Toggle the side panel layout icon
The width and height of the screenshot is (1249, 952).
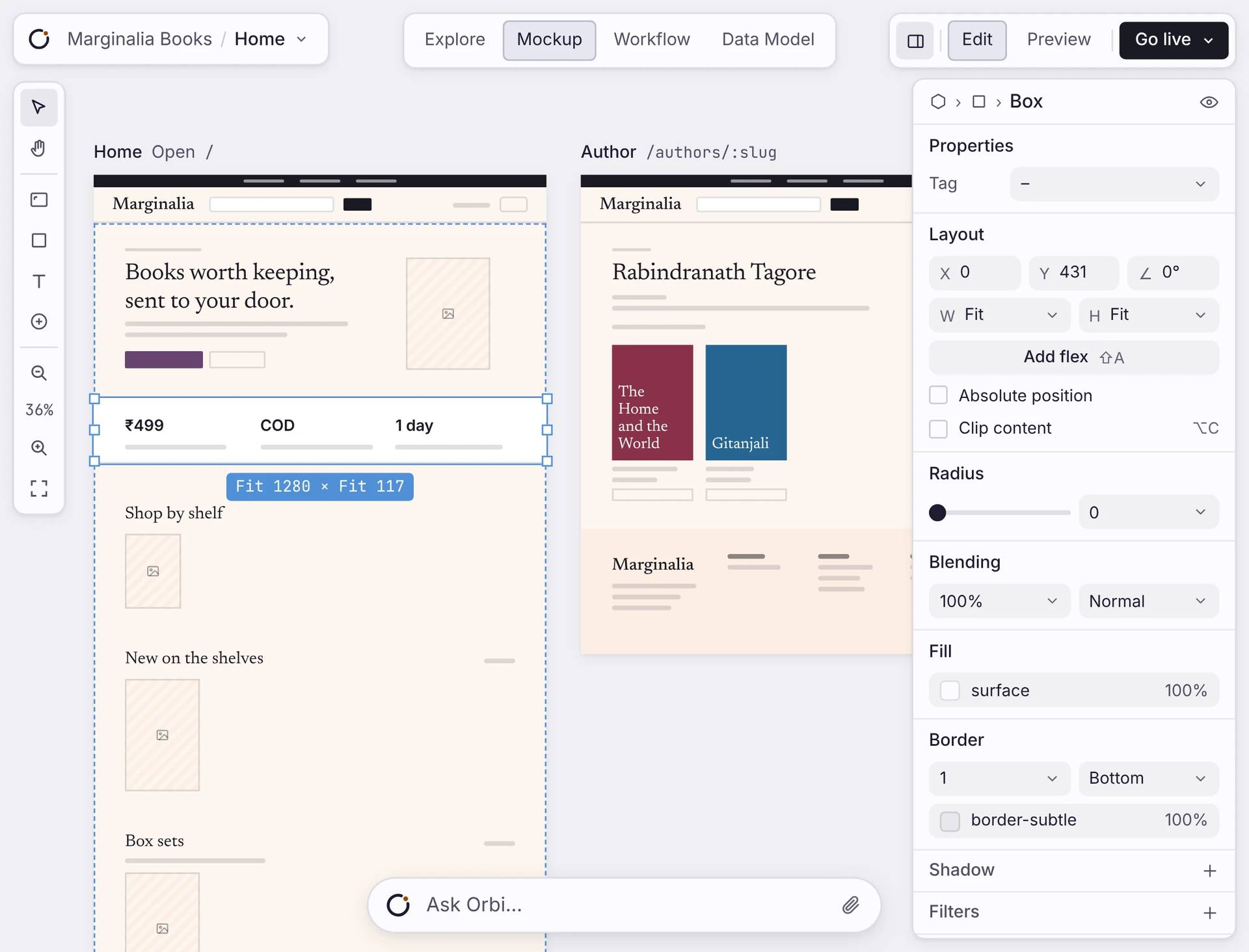click(x=915, y=40)
